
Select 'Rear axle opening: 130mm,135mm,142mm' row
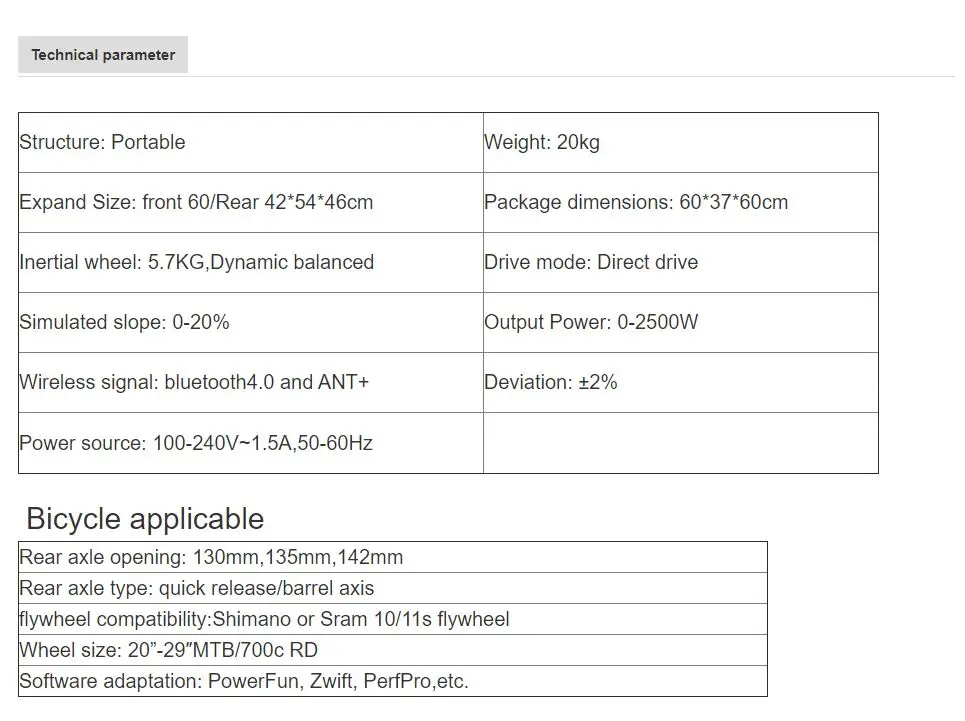pyautogui.click(x=393, y=557)
